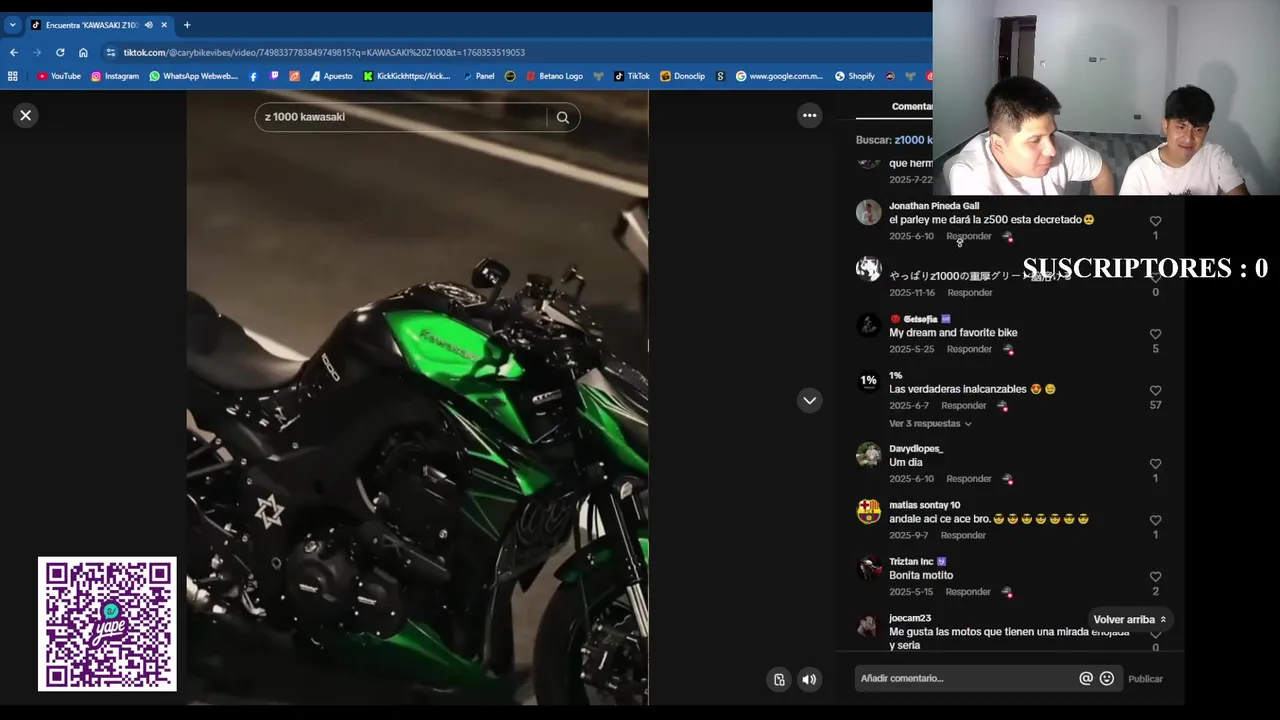The image size is (1280, 720).
Task: Open Davydlopes_ profile avatar
Action: click(868, 455)
